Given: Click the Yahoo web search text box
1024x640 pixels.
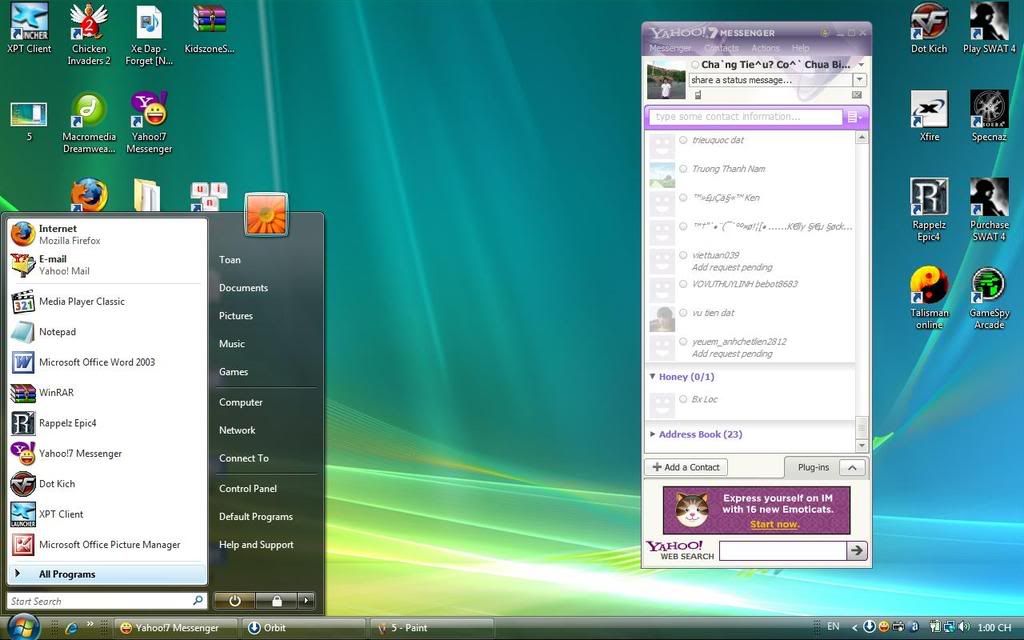Looking at the screenshot, I should 782,551.
